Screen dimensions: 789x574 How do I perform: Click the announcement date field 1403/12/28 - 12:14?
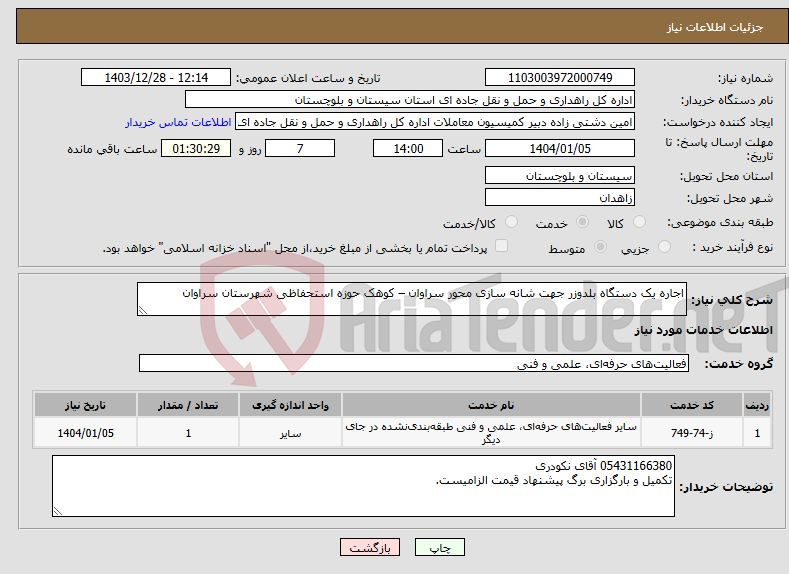(x=155, y=77)
